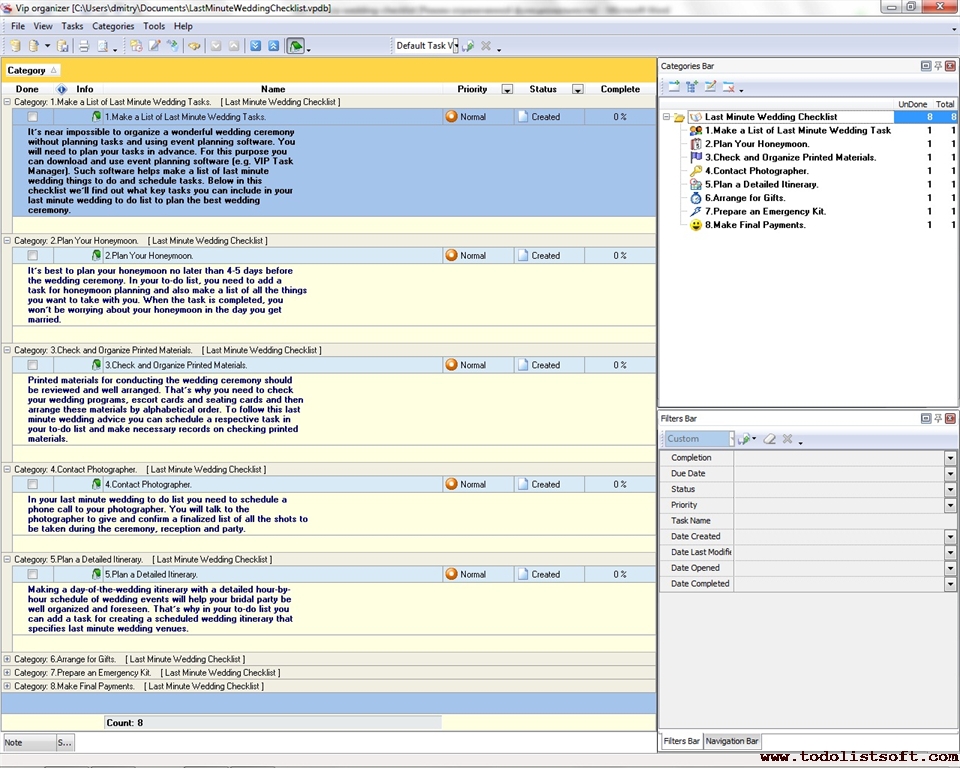Check the Done box for Plan Your Honeymoon

coord(33,256)
